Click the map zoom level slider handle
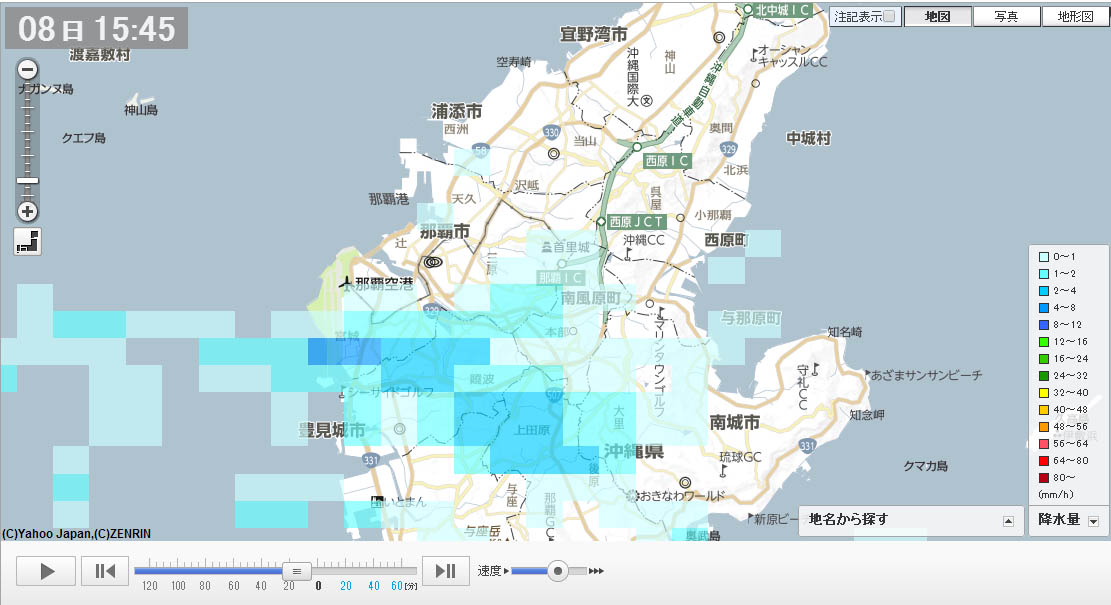This screenshot has height=605, width=1111. pyautogui.click(x=28, y=180)
